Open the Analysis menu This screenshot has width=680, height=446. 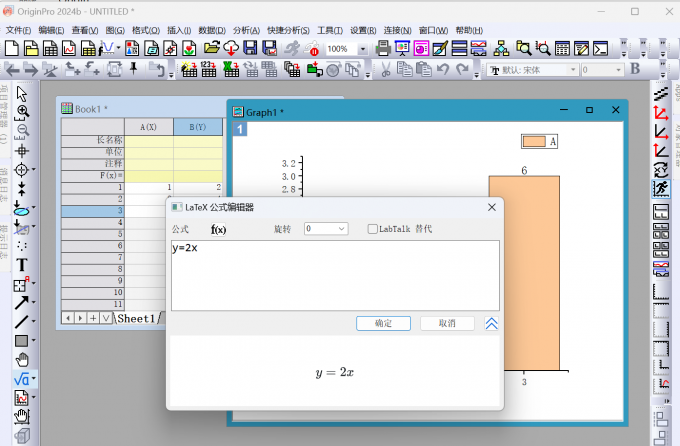(x=246, y=30)
